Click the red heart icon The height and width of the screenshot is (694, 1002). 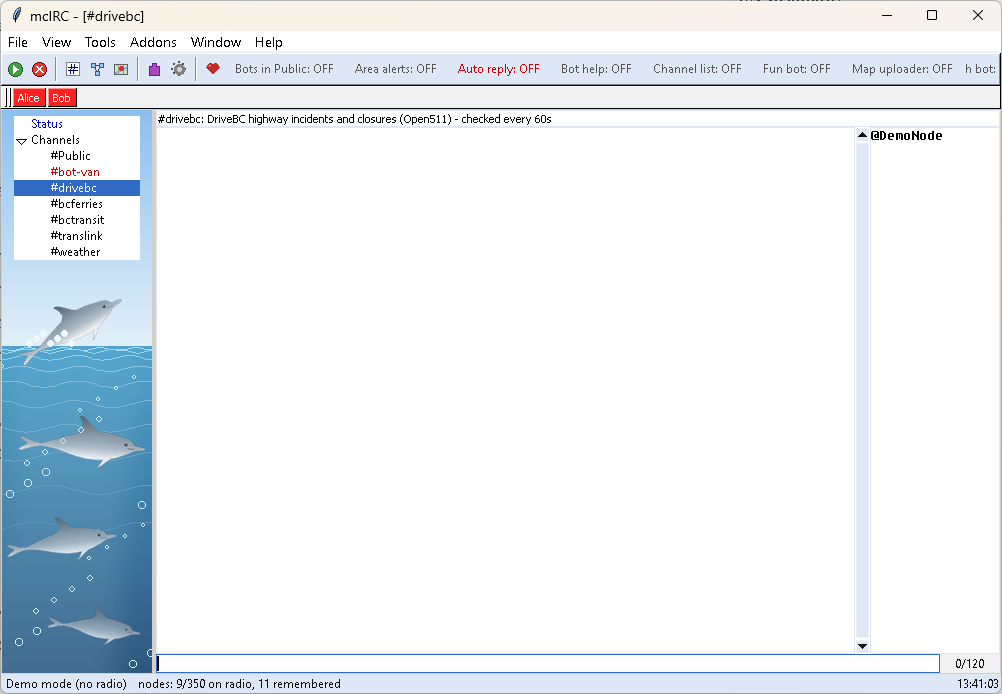(213, 68)
